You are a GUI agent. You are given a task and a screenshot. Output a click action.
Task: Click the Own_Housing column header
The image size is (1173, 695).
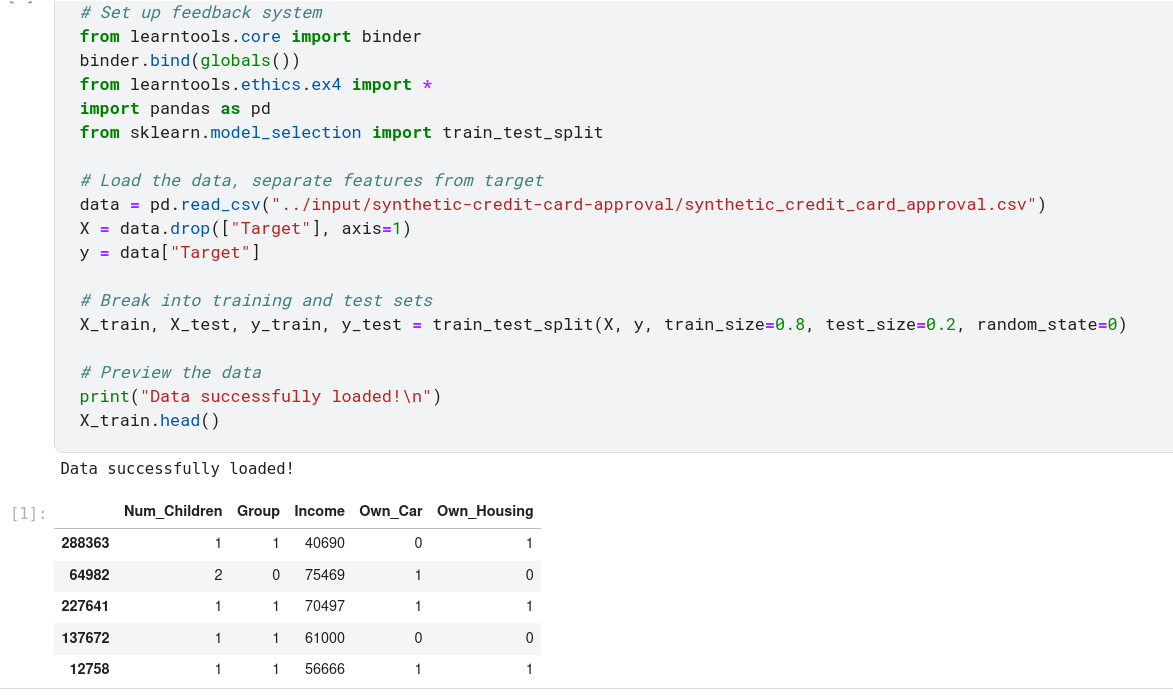click(x=485, y=511)
